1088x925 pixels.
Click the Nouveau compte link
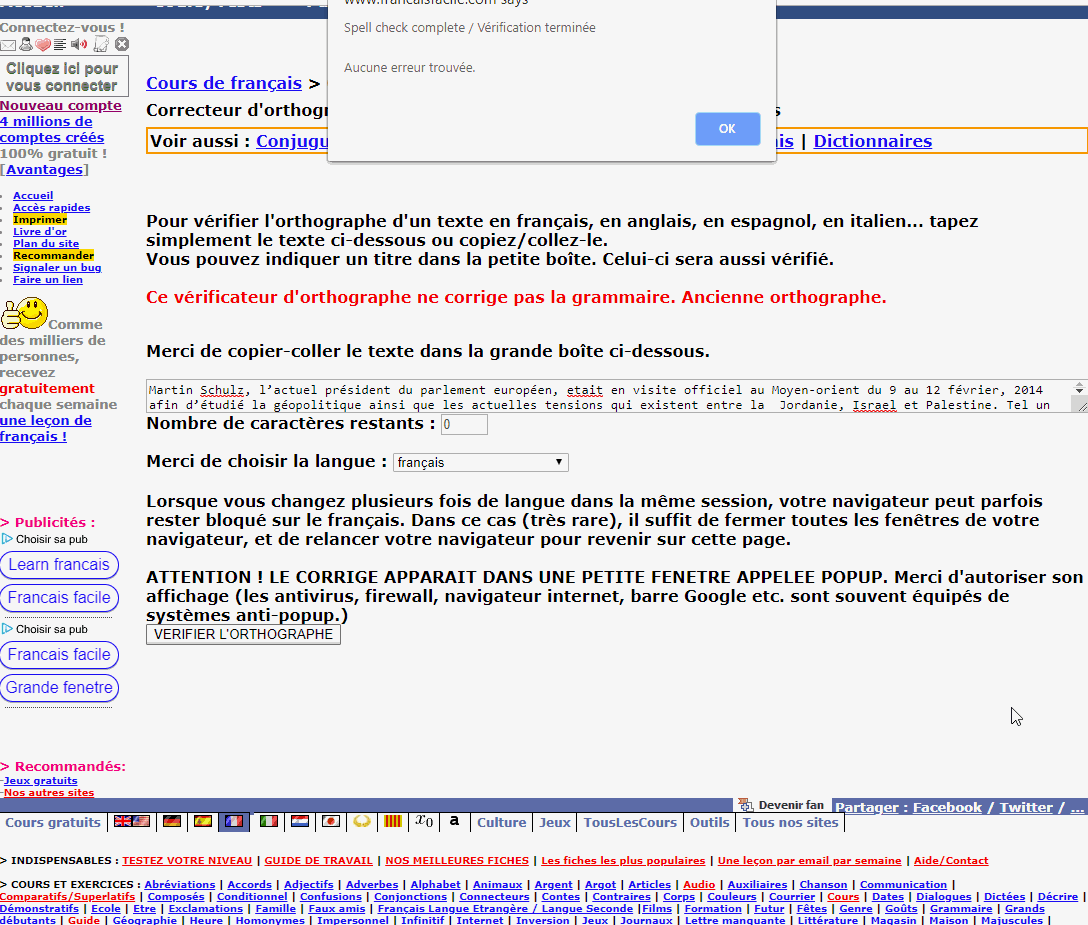[x=61, y=106]
